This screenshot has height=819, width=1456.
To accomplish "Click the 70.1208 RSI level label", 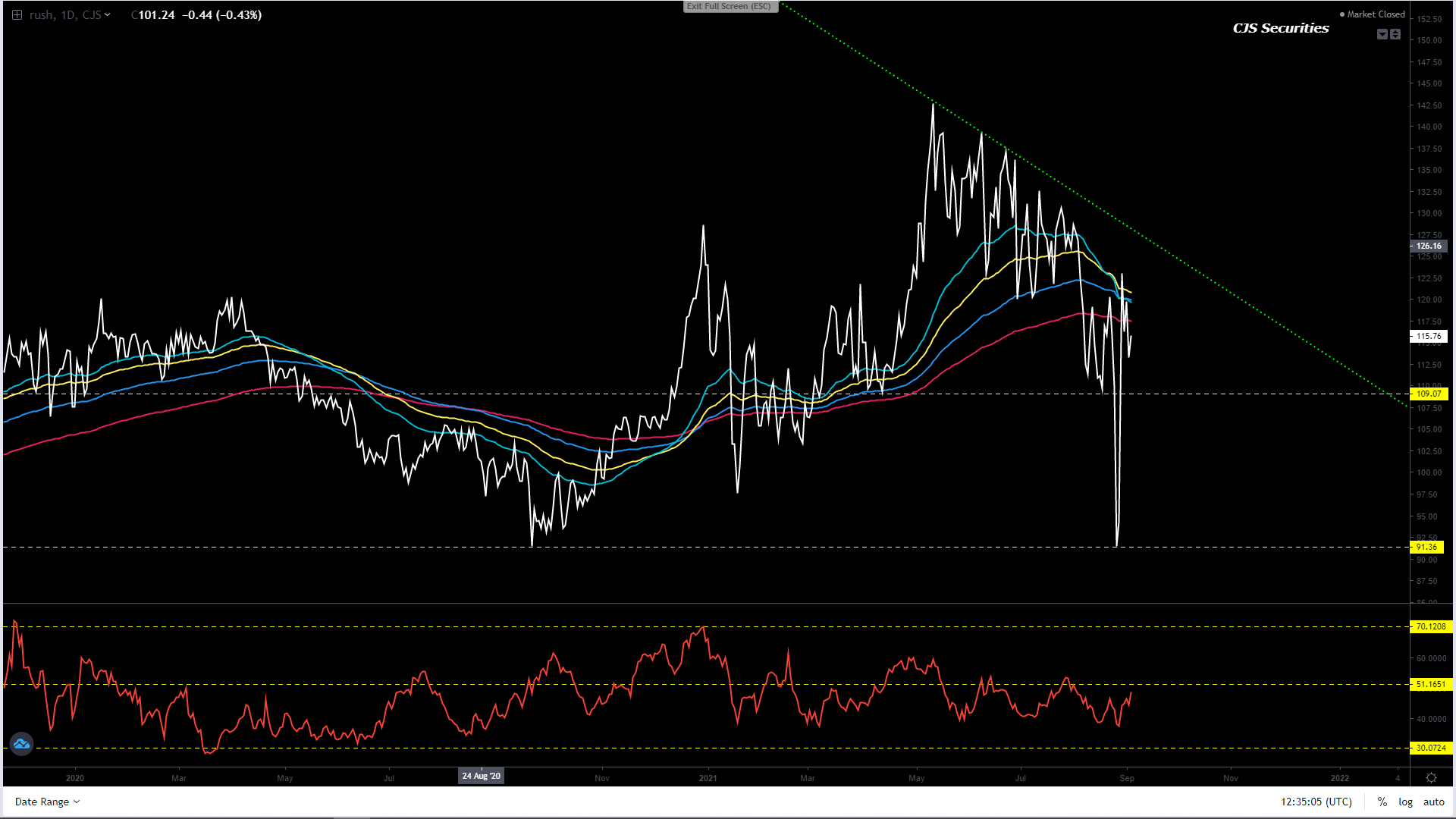I will (1430, 626).
